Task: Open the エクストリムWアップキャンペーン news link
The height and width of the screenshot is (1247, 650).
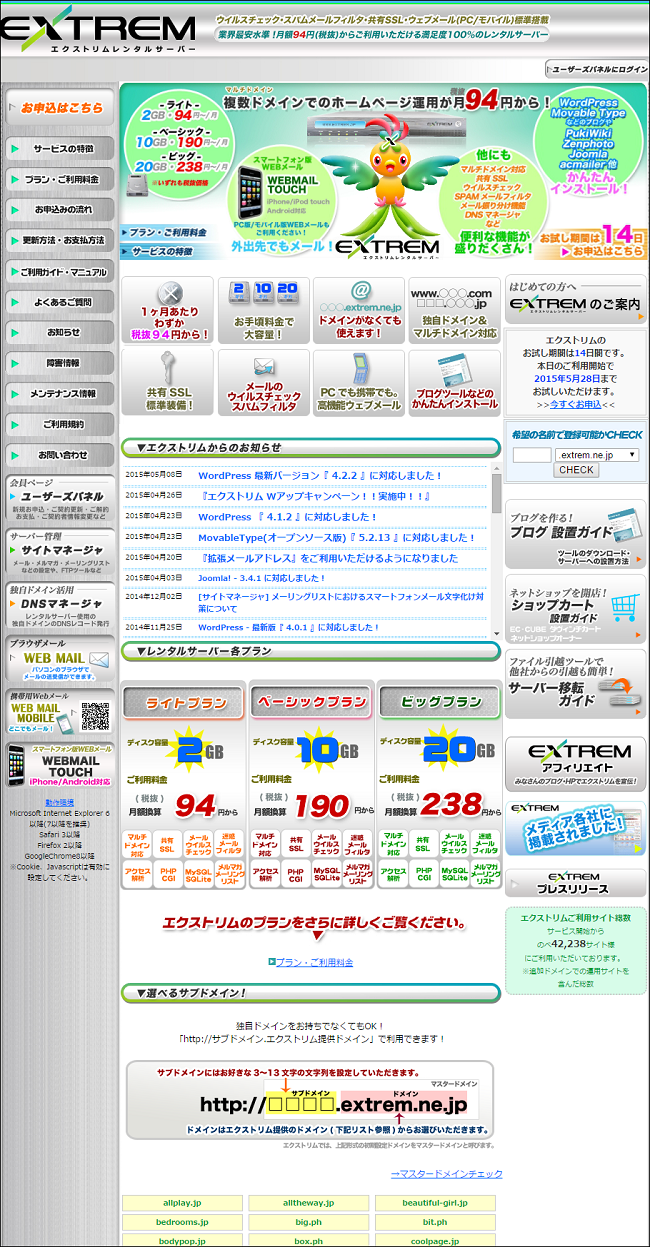Action: (x=315, y=496)
